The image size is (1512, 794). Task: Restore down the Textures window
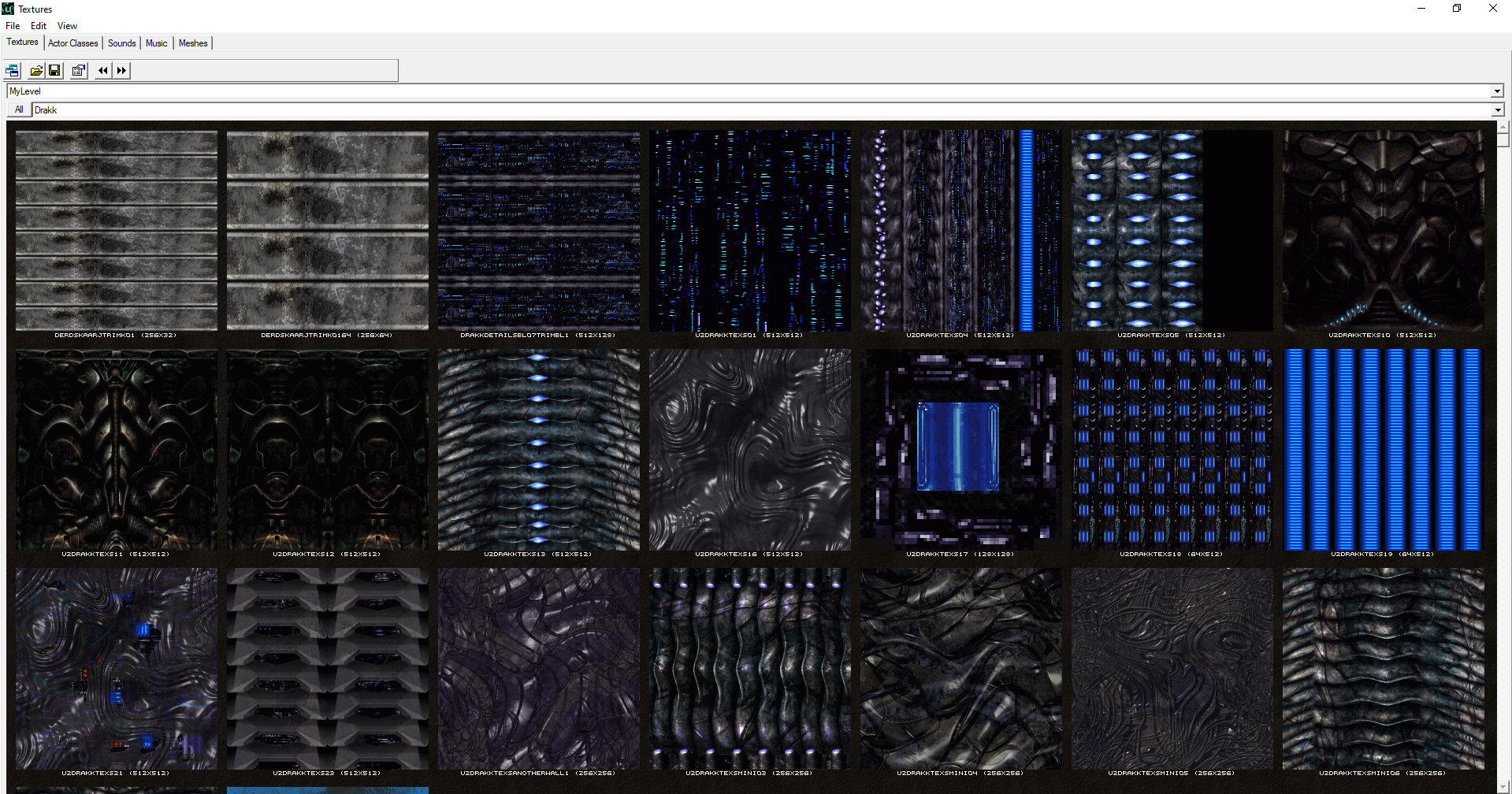click(1457, 9)
